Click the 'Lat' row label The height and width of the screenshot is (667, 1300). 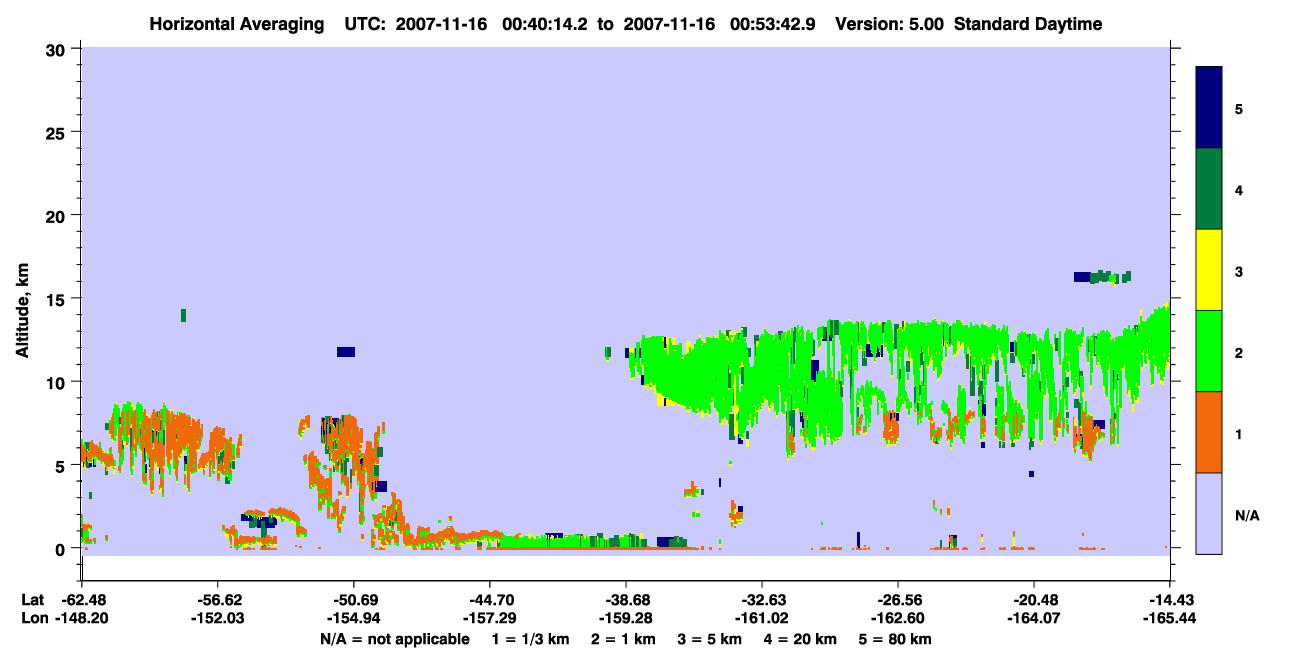32,600
